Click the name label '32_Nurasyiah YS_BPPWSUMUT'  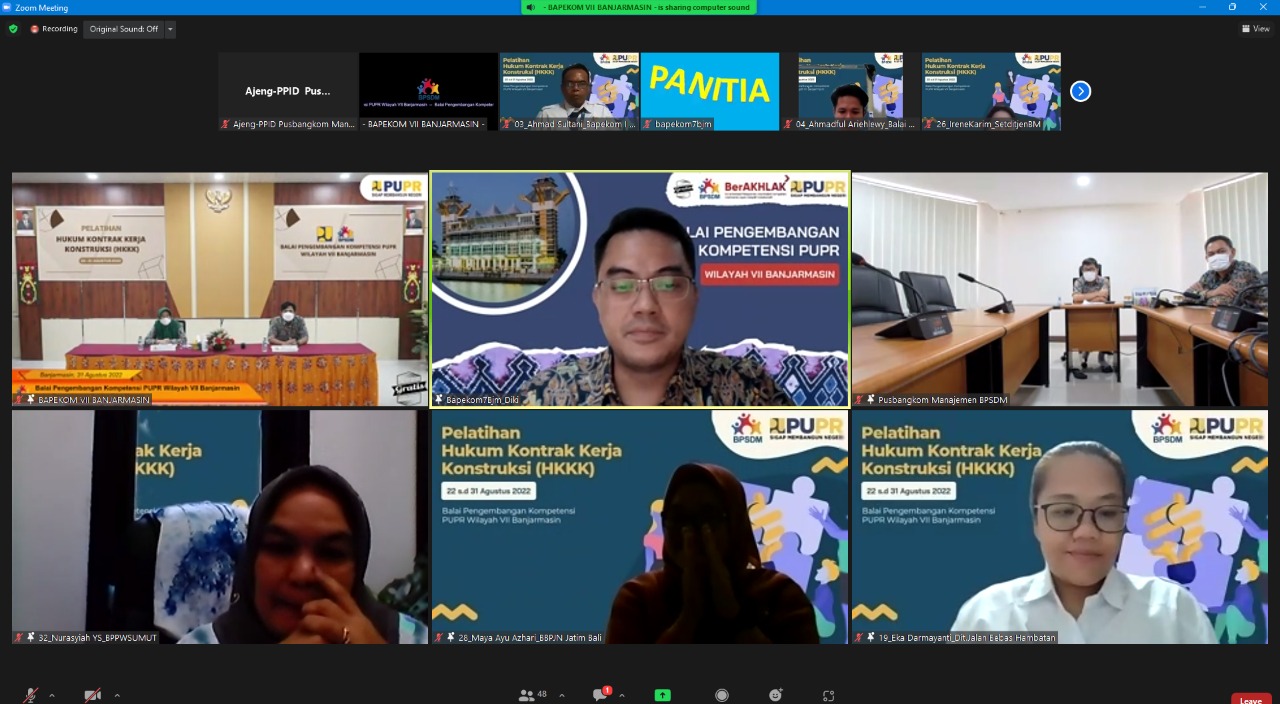click(x=97, y=637)
